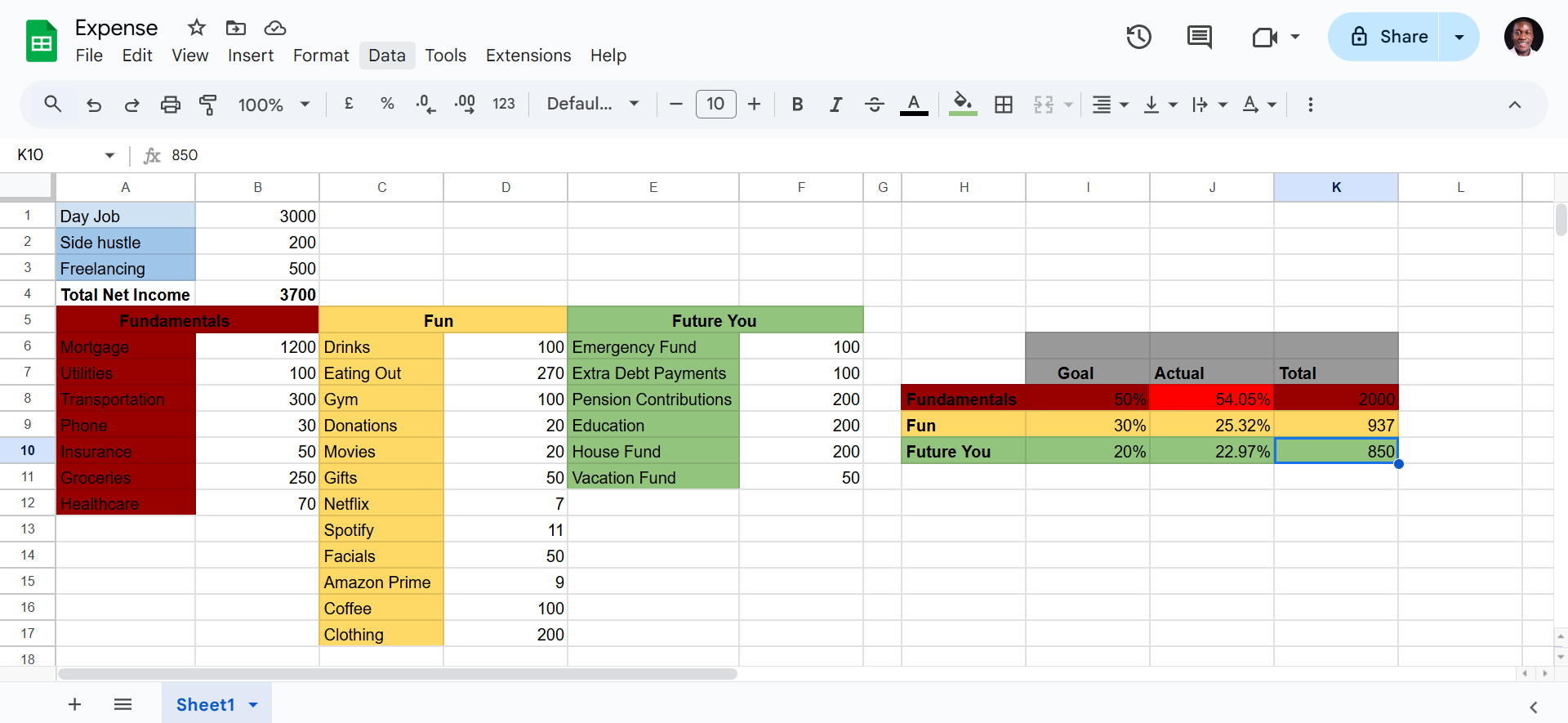Open quick sharing actions dropdown

click(1459, 37)
